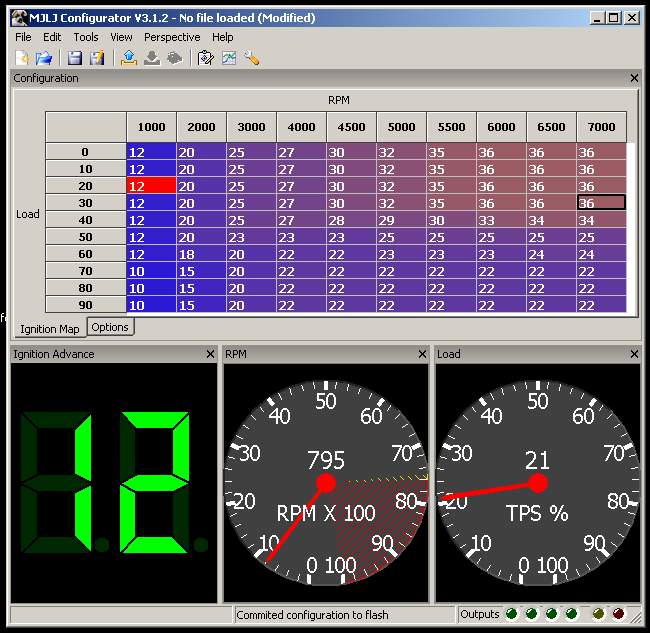650x633 pixels.
Task: Click the Load 20 row header
Action: point(86,186)
